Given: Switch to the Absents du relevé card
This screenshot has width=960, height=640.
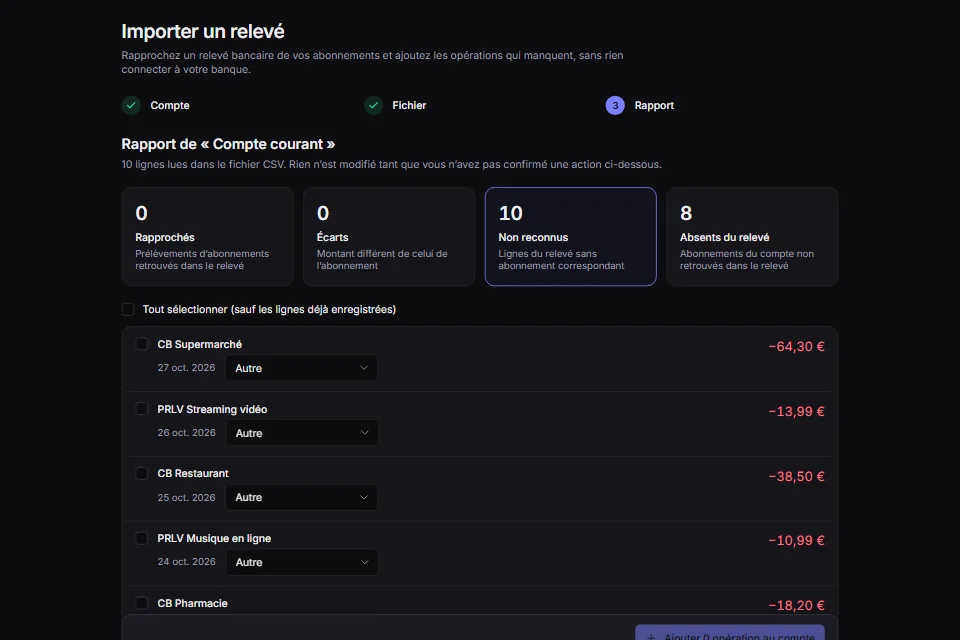Looking at the screenshot, I should click(752, 236).
